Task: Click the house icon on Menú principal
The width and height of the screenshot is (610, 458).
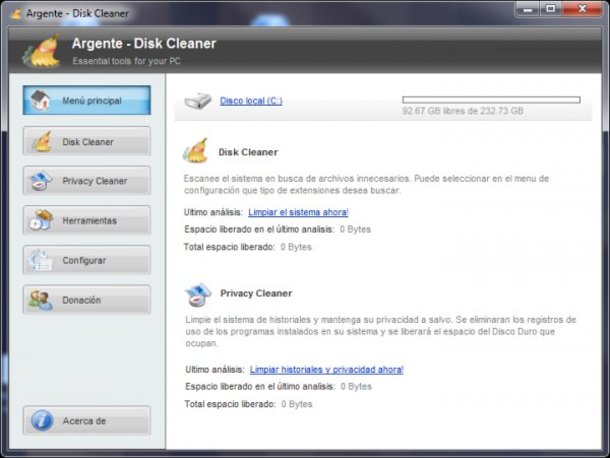Action: pyautogui.click(x=40, y=100)
